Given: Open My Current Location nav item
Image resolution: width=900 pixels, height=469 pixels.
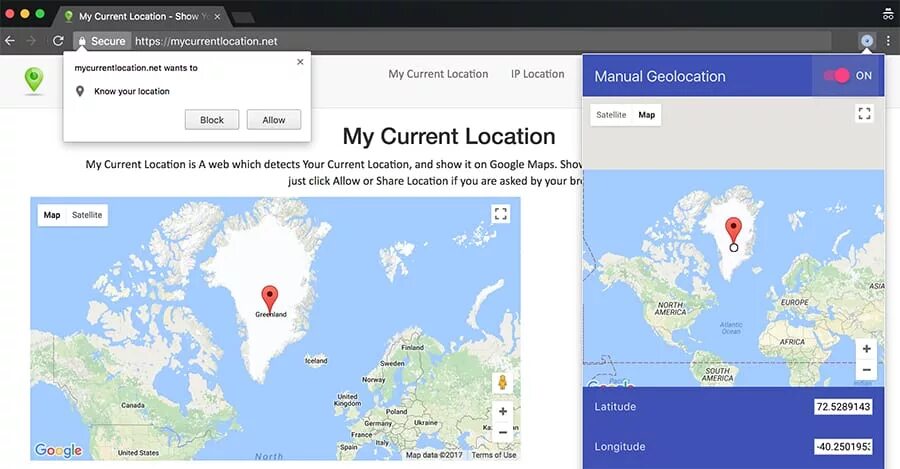Looking at the screenshot, I should [x=438, y=74].
